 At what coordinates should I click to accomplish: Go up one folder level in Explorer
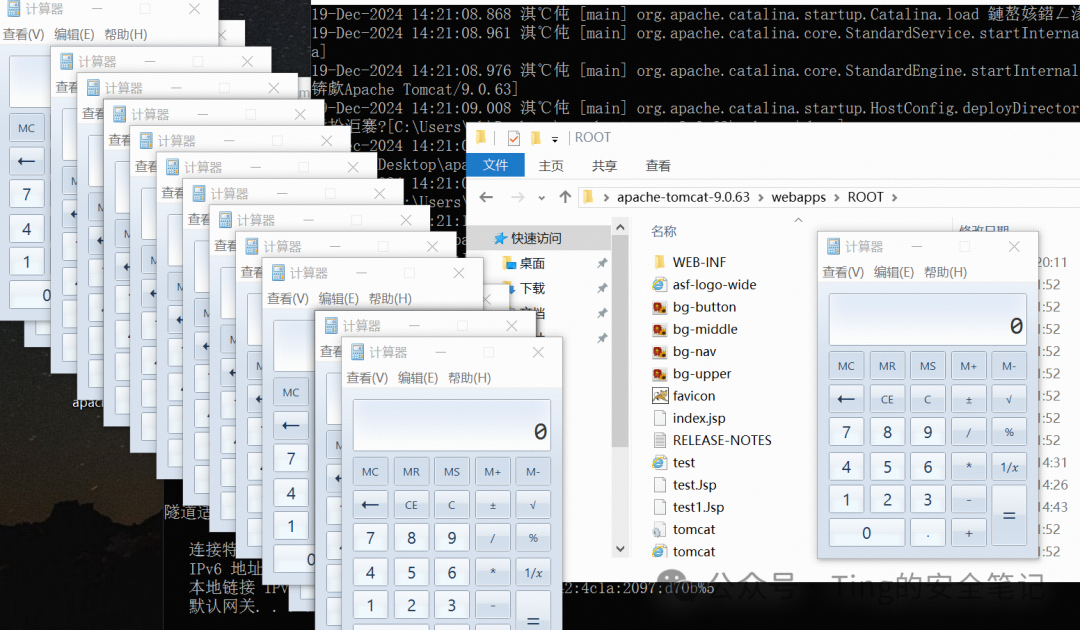click(x=565, y=197)
